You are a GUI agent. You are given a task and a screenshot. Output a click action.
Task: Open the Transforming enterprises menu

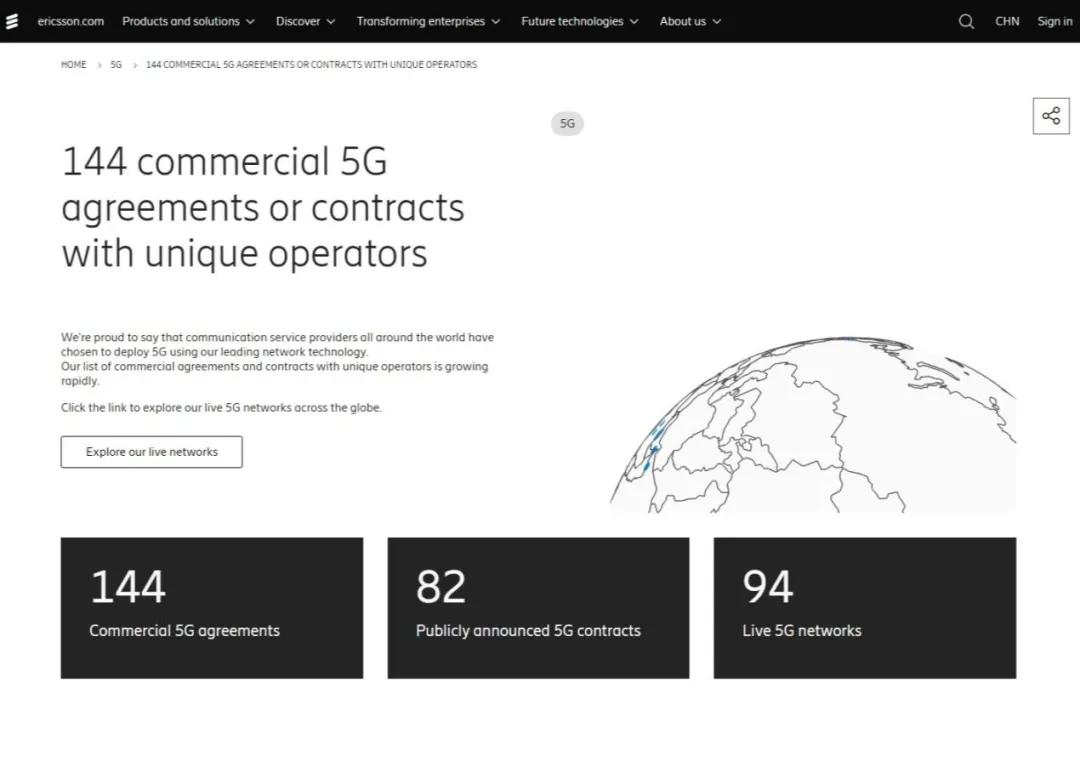pos(428,21)
